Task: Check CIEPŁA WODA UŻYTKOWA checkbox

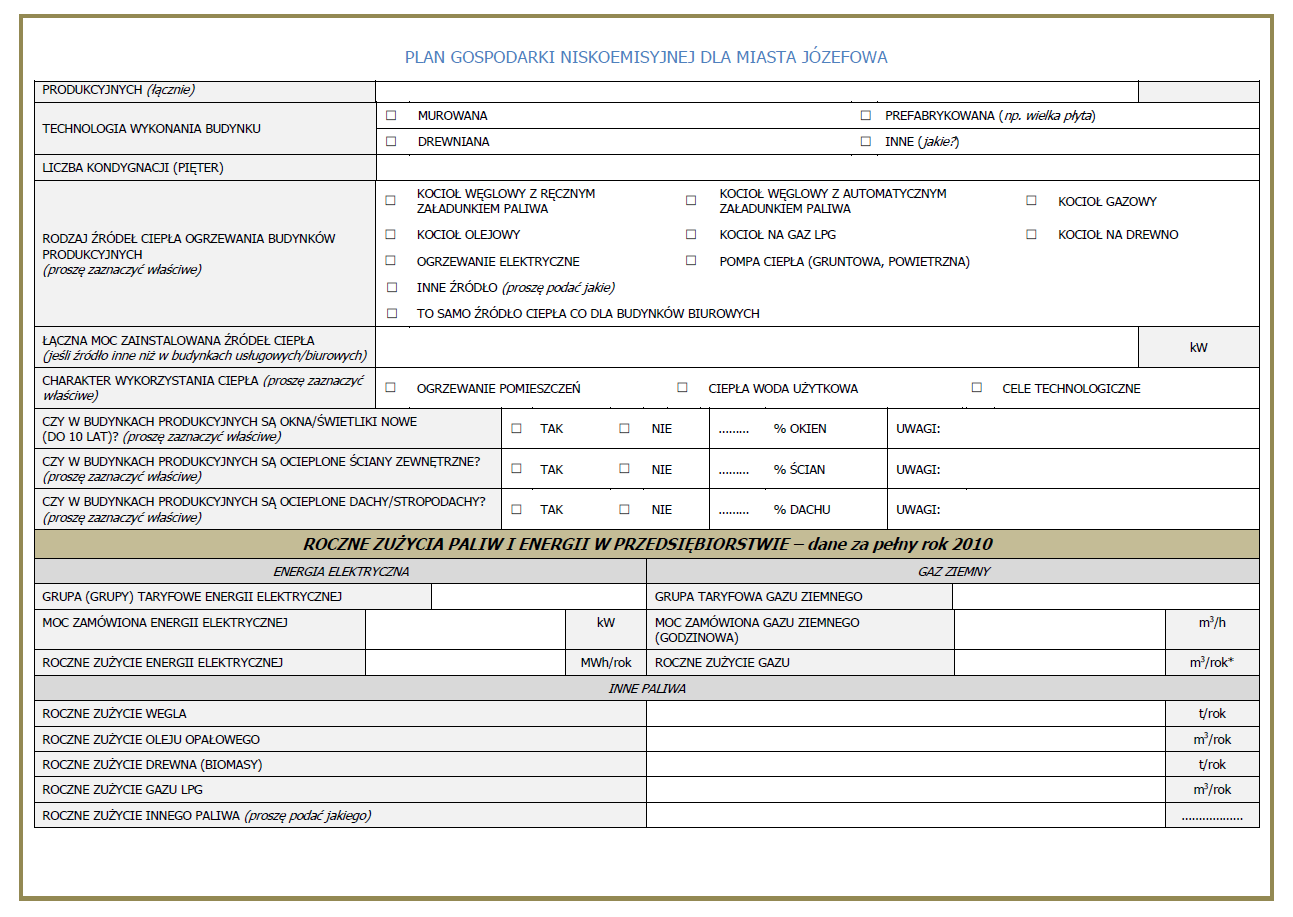Action: tap(683, 388)
